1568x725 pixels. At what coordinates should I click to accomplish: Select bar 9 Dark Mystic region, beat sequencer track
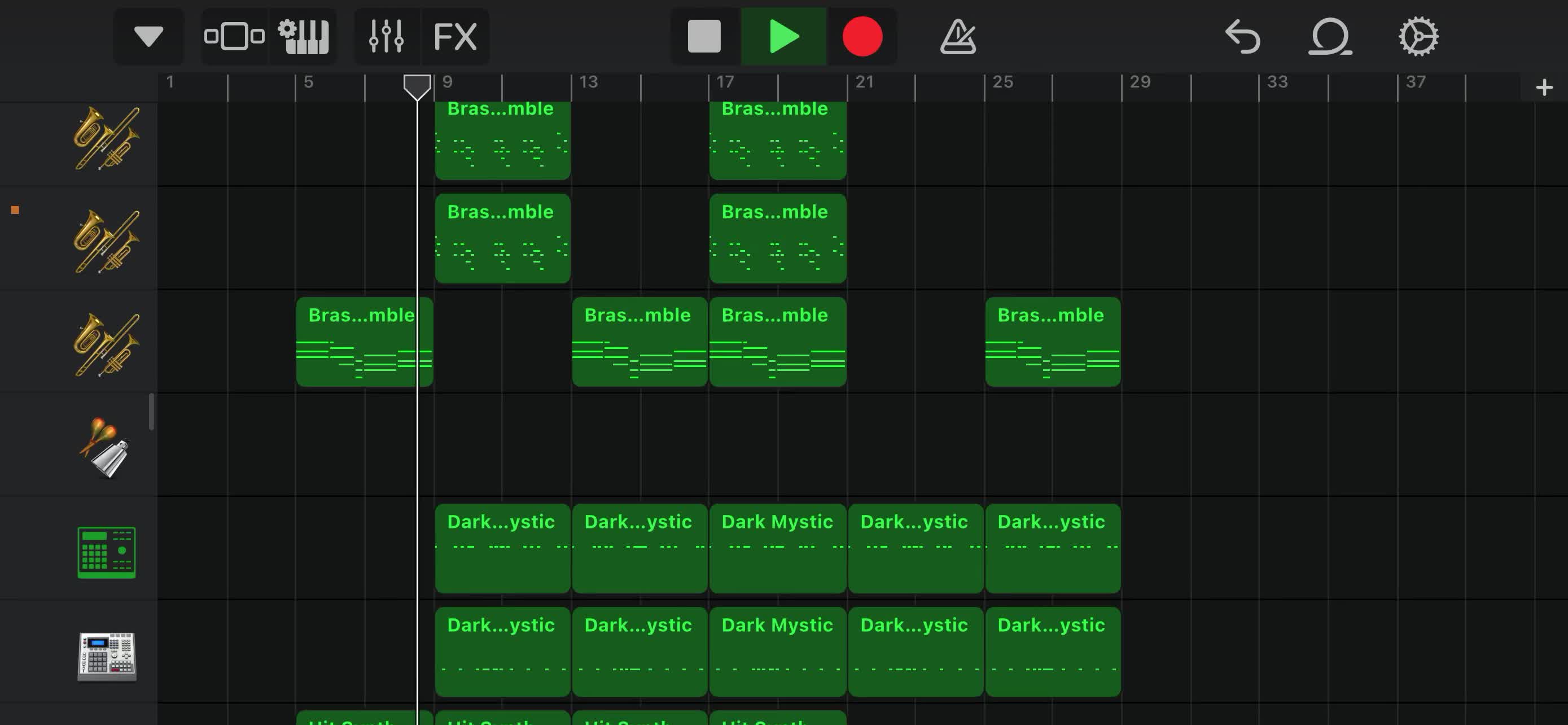tap(503, 548)
